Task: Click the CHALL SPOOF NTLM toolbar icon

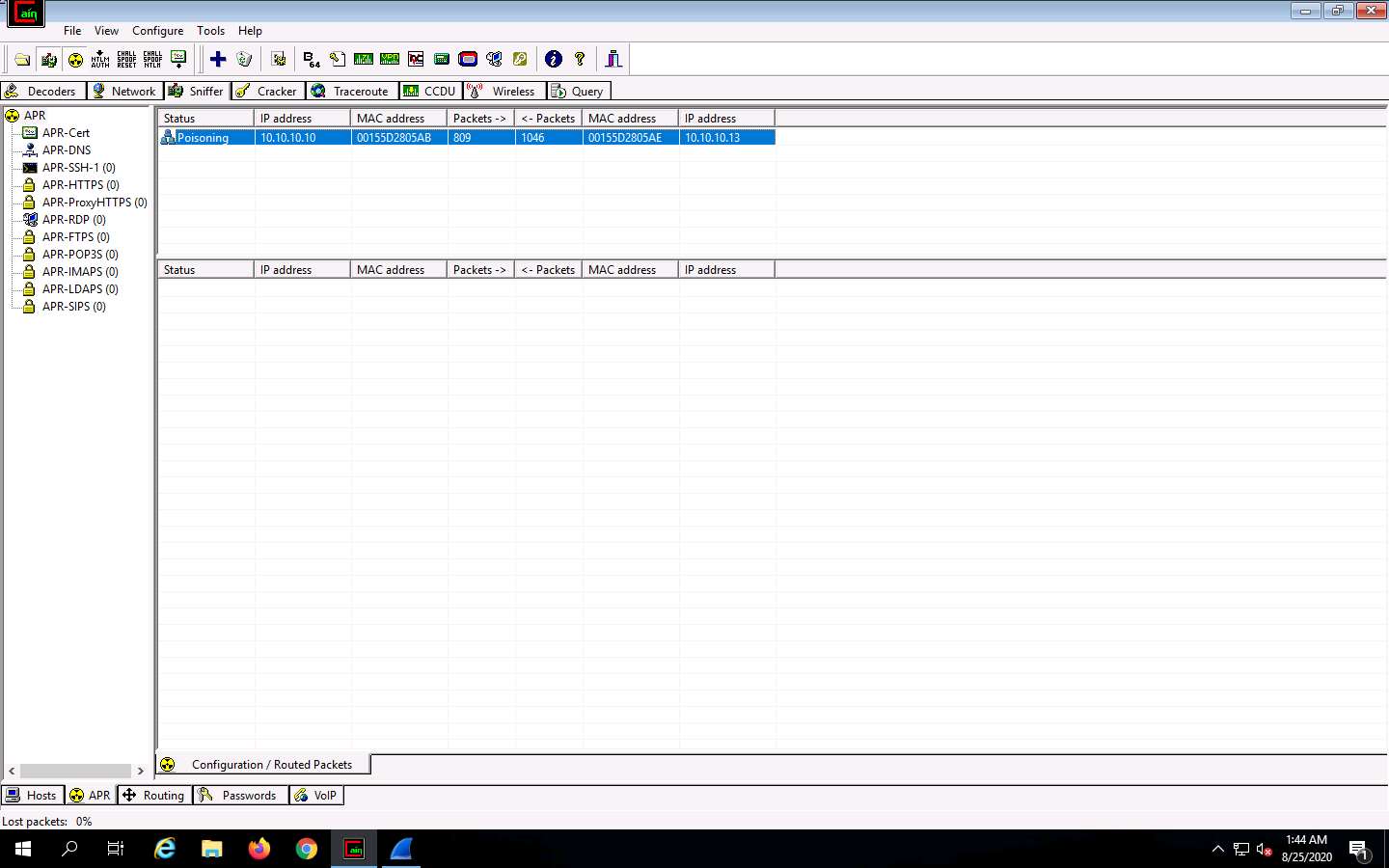Action: click(x=152, y=60)
